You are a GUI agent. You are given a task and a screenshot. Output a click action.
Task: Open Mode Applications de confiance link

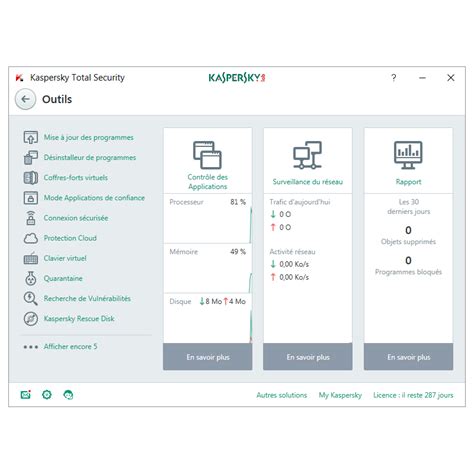coord(94,198)
